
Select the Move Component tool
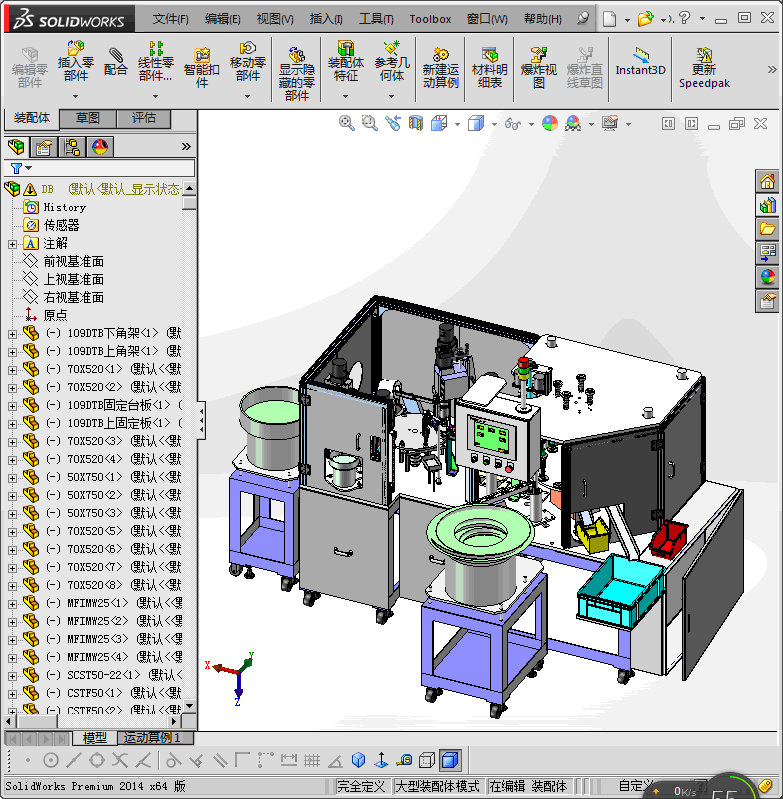(248, 61)
